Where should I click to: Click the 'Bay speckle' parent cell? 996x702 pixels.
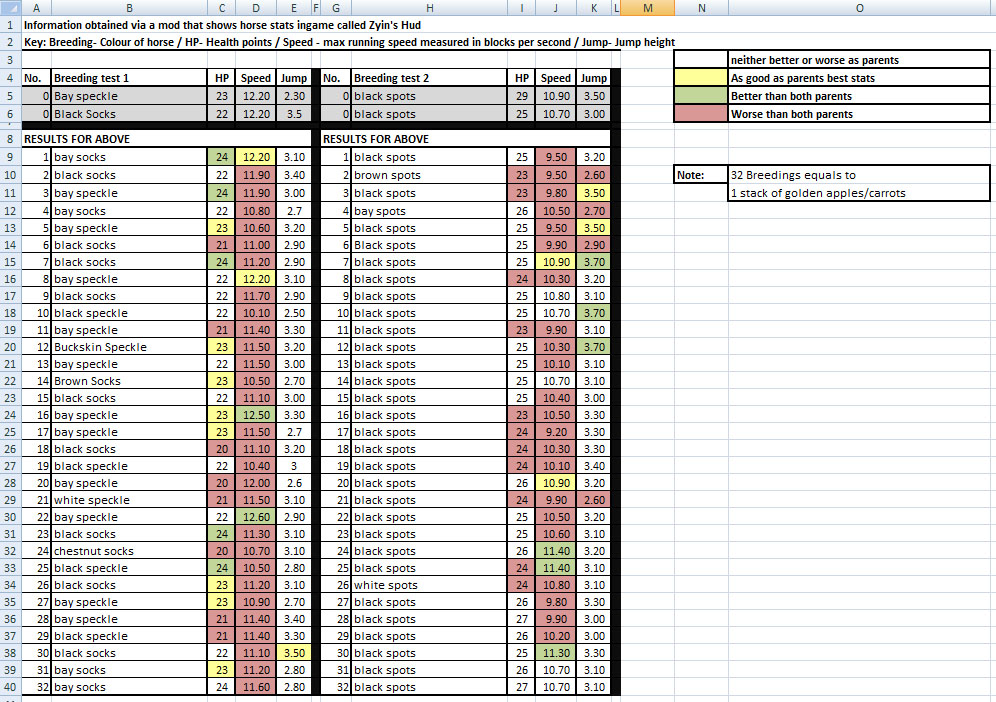click(130, 96)
